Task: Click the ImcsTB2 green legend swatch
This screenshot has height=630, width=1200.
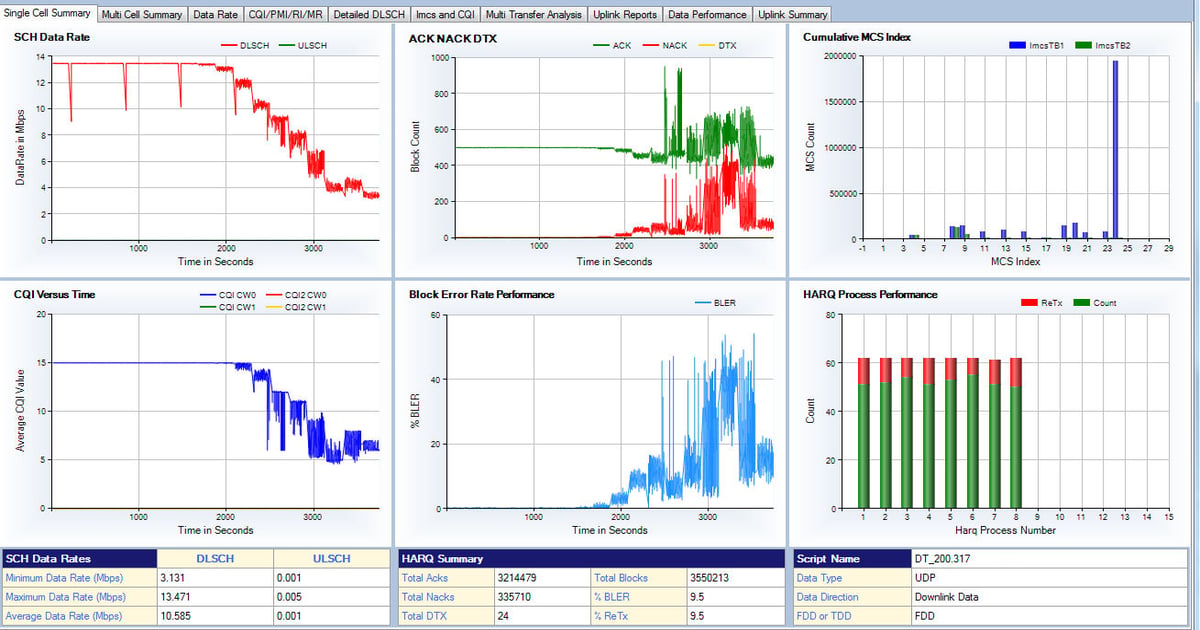Action: [x=1085, y=45]
